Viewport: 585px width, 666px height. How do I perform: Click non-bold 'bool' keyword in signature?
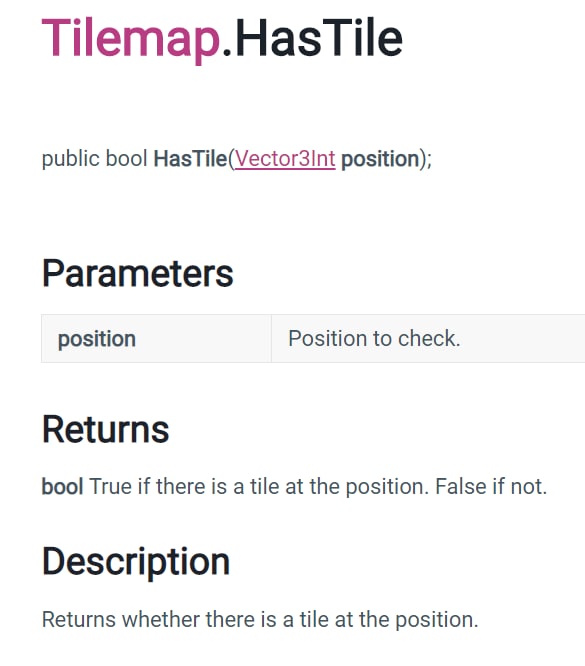(x=126, y=159)
